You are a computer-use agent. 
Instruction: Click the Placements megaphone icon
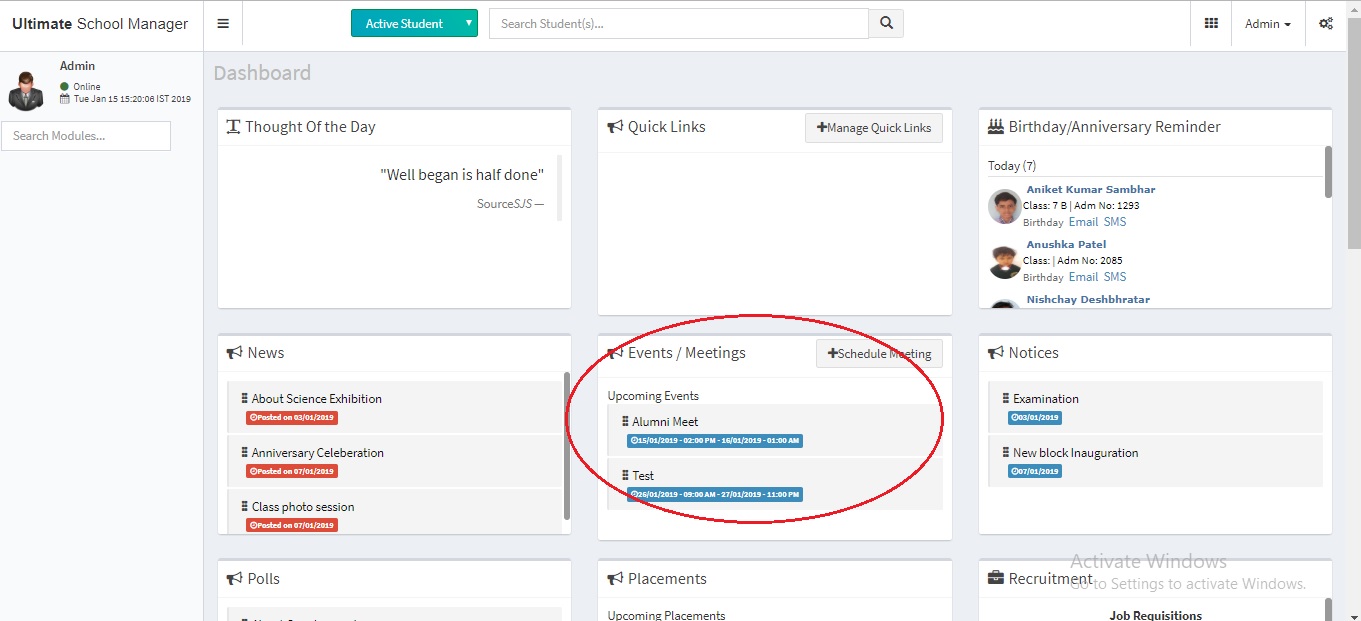[x=616, y=579]
